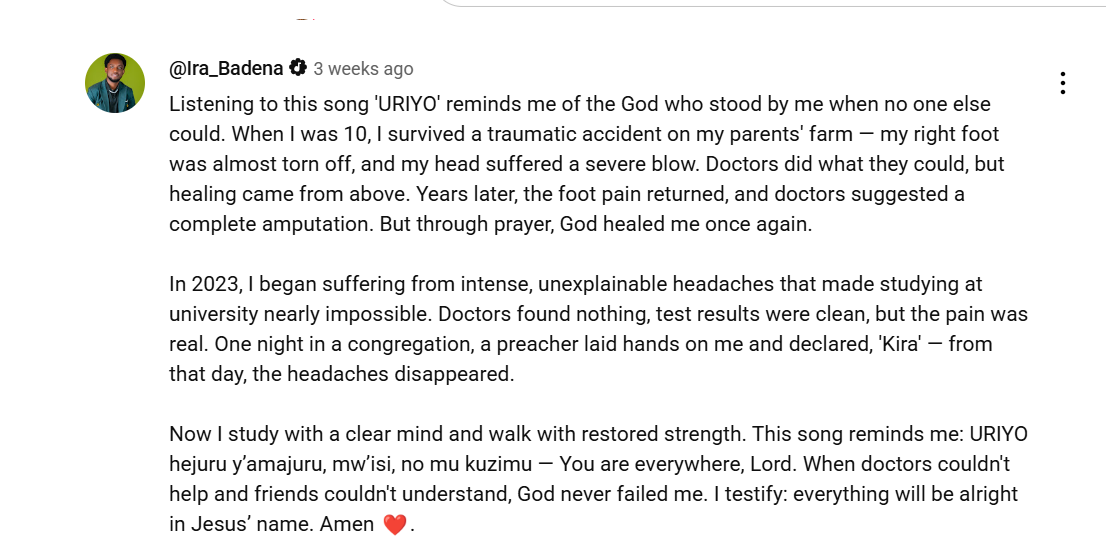Click the red heart emoji after Amen

395,524
